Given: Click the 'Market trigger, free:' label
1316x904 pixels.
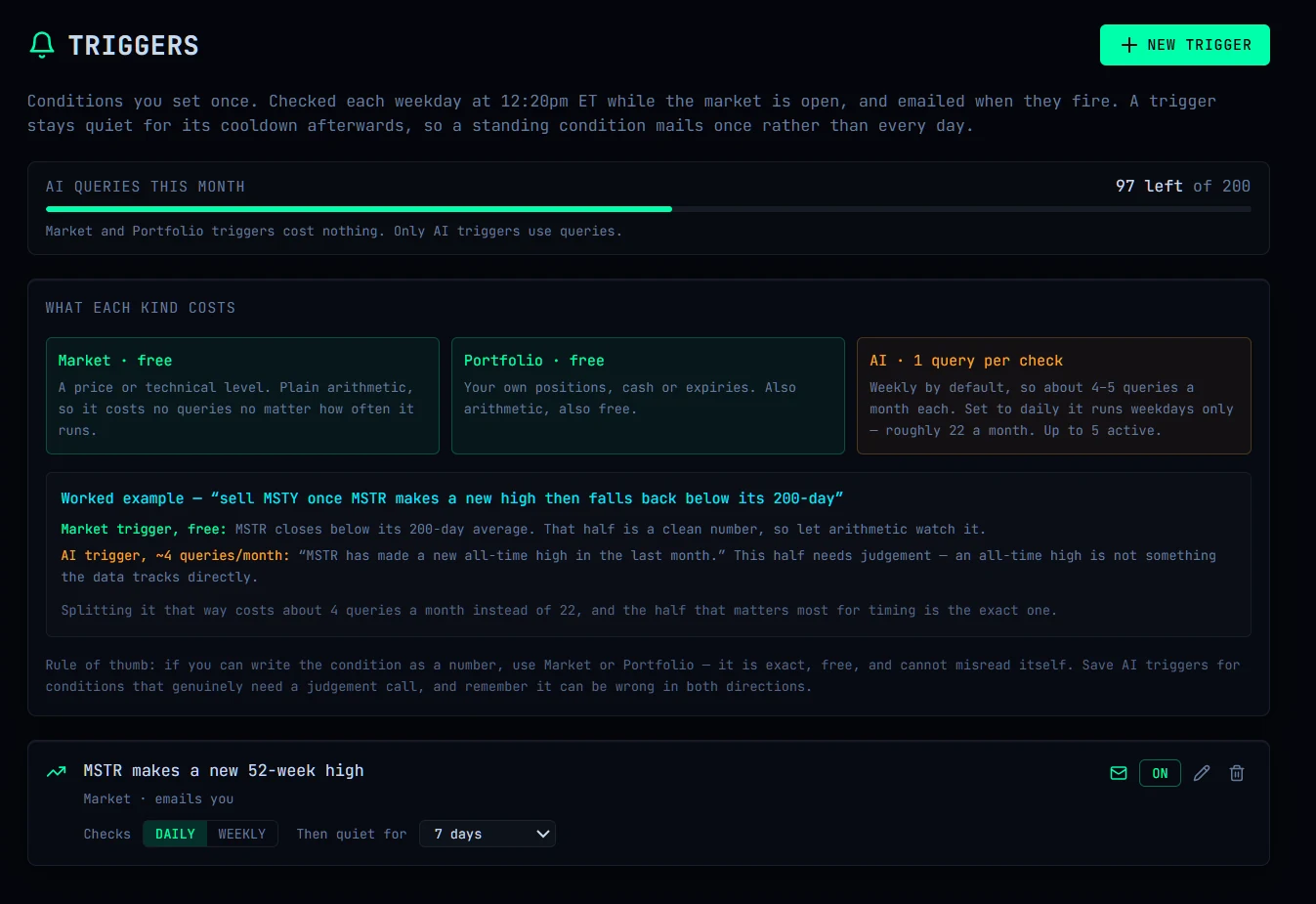Looking at the screenshot, I should (144, 529).
